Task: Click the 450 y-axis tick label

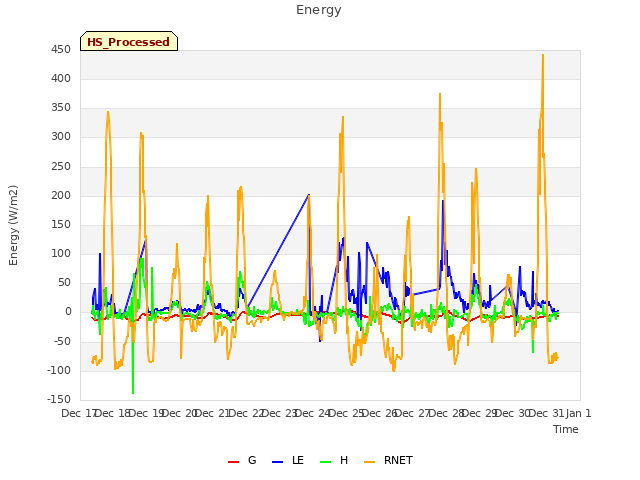Action: [61, 50]
